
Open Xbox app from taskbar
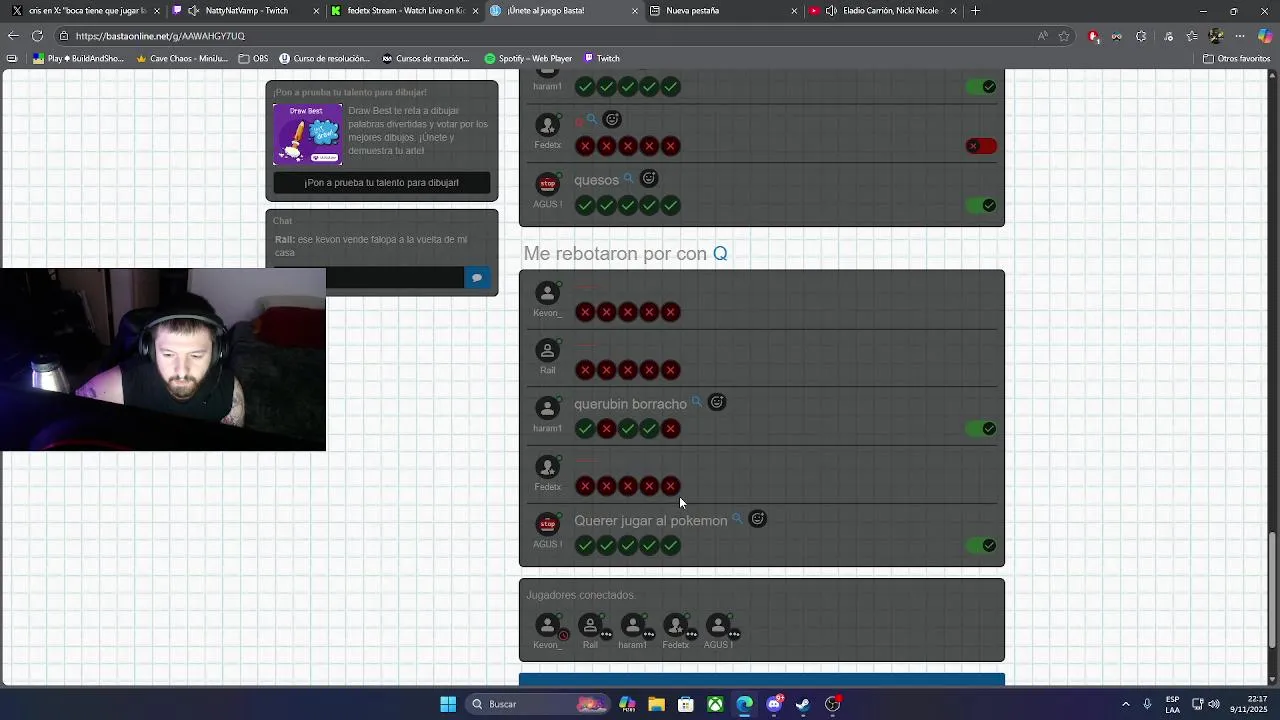pyautogui.click(x=715, y=704)
